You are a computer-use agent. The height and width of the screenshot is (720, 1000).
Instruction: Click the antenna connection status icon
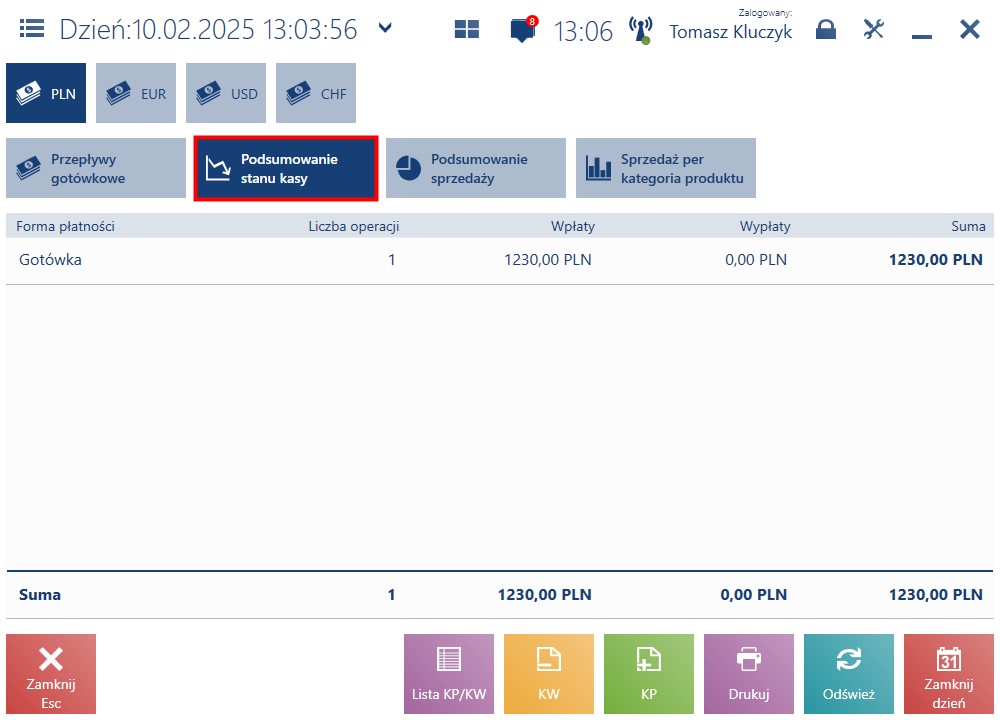click(x=640, y=30)
